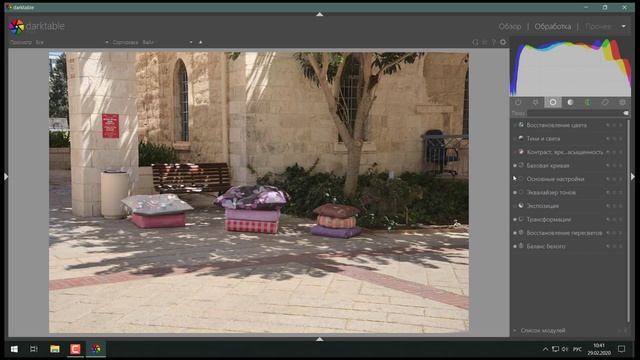Open the tone modules half-circle tab

(x=570, y=102)
